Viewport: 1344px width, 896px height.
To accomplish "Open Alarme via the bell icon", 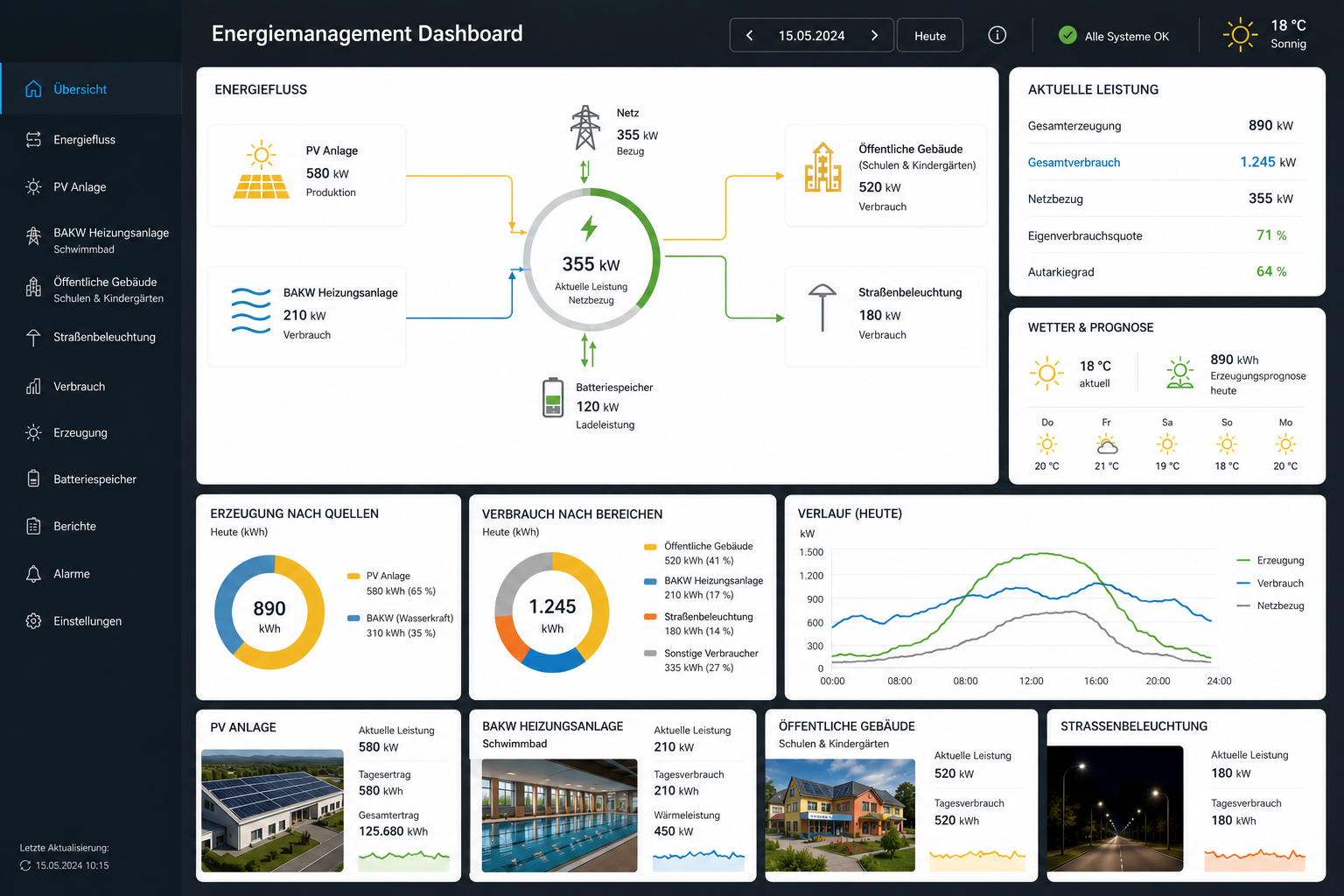I will [33, 574].
